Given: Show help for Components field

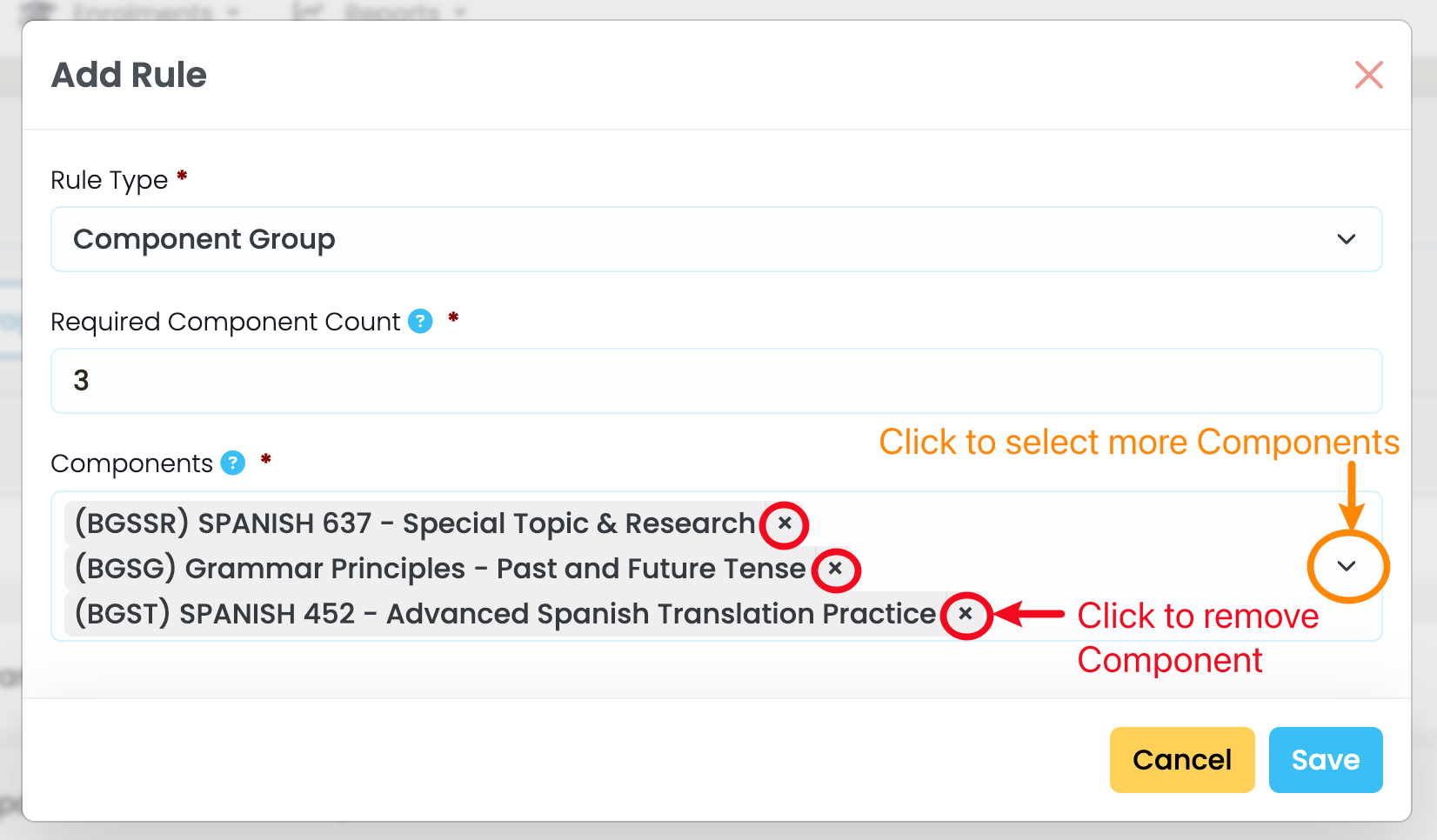Looking at the screenshot, I should click(233, 463).
